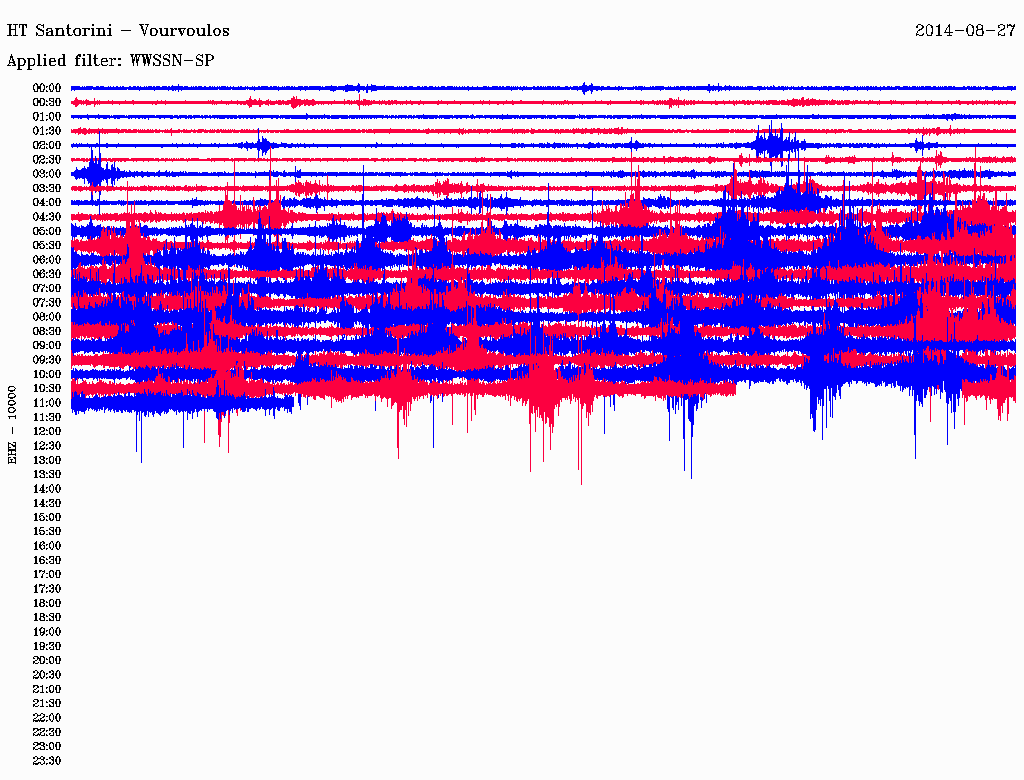Click the 14:00 time label
This screenshot has height=780, width=1024.
tap(47, 489)
